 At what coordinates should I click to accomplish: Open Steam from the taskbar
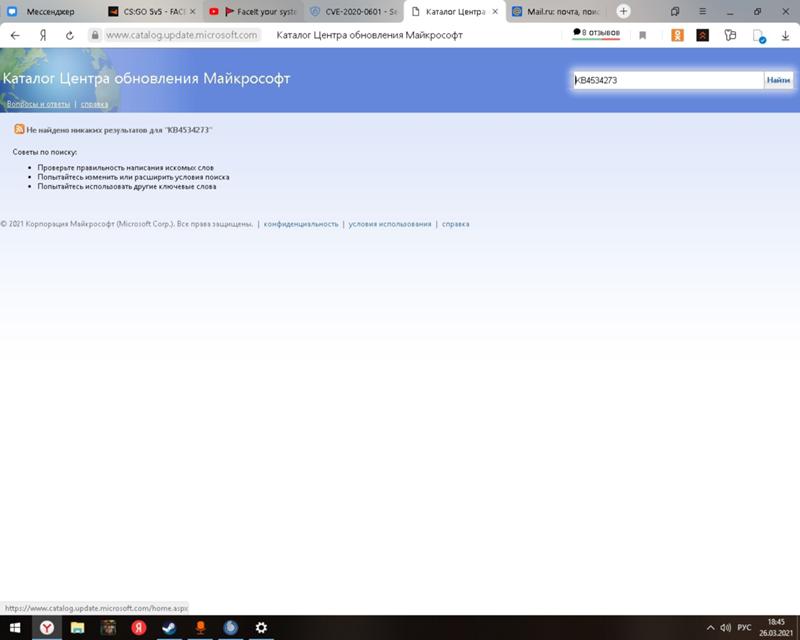(169, 628)
